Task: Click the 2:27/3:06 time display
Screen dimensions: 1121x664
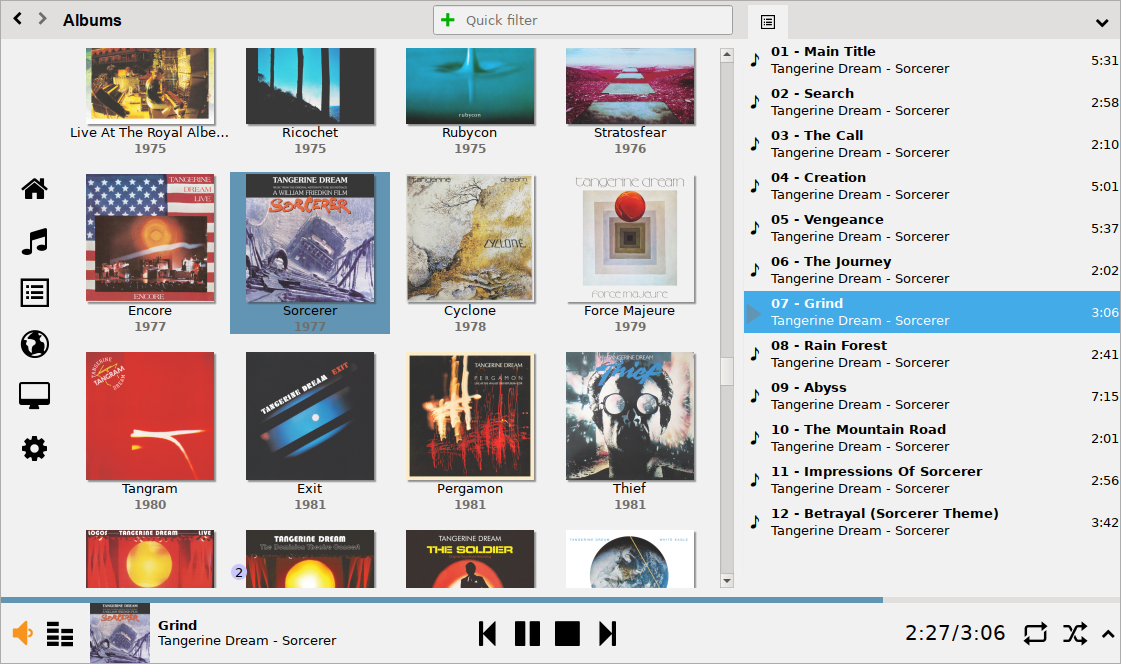Action: [955, 633]
